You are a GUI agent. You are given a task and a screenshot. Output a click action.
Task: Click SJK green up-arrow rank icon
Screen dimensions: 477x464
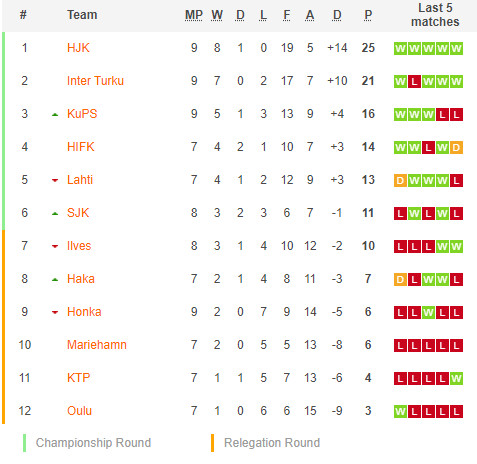55,214
